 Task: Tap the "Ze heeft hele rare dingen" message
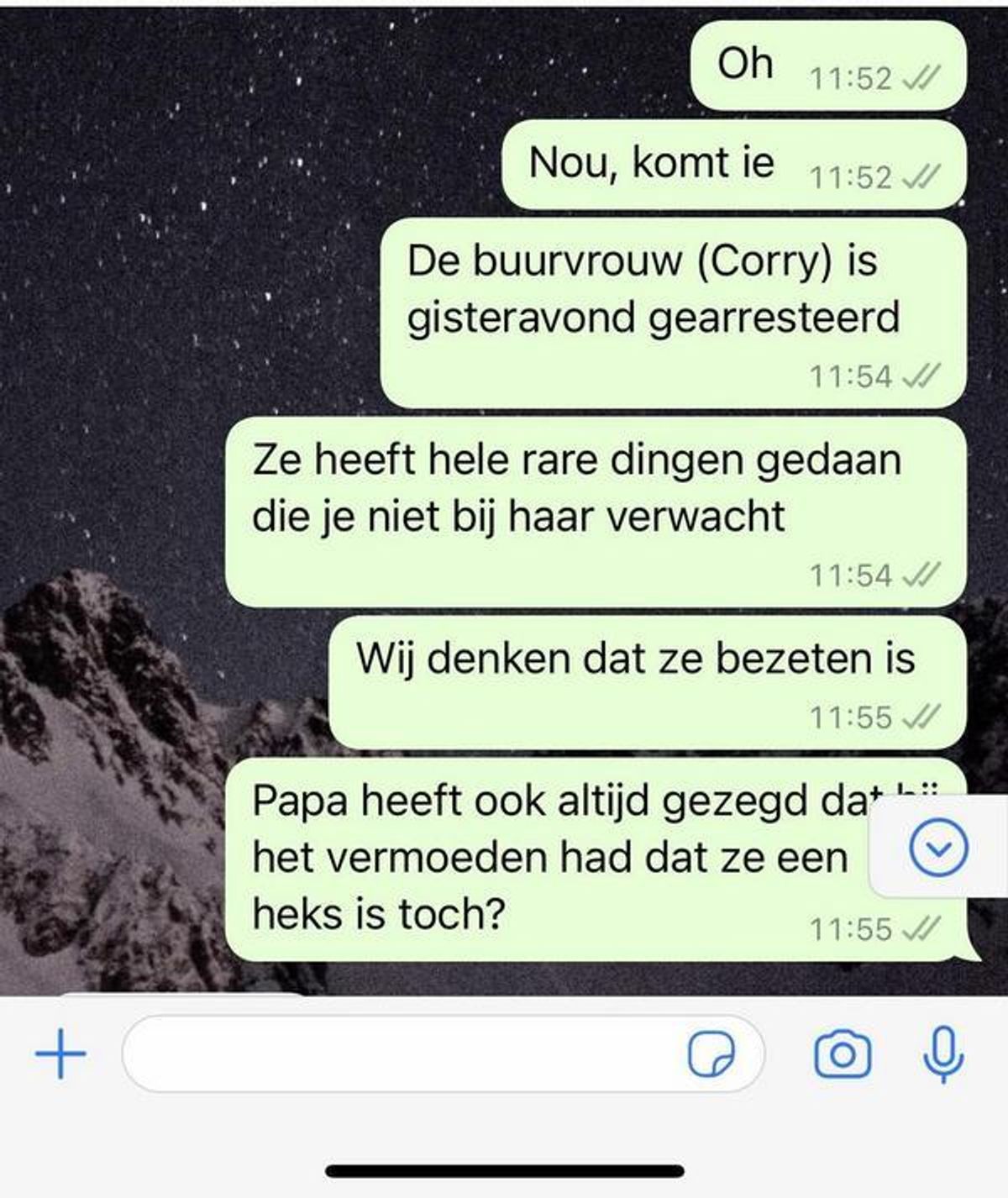596,512
